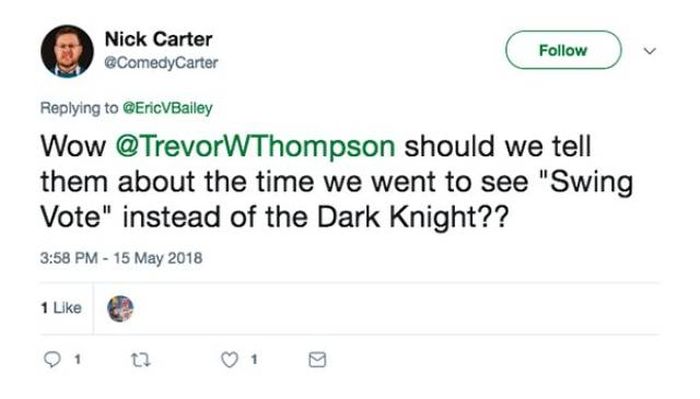Viewport: 700px width, 399px height.
Task: View the liker's small avatar
Action: click(x=121, y=308)
